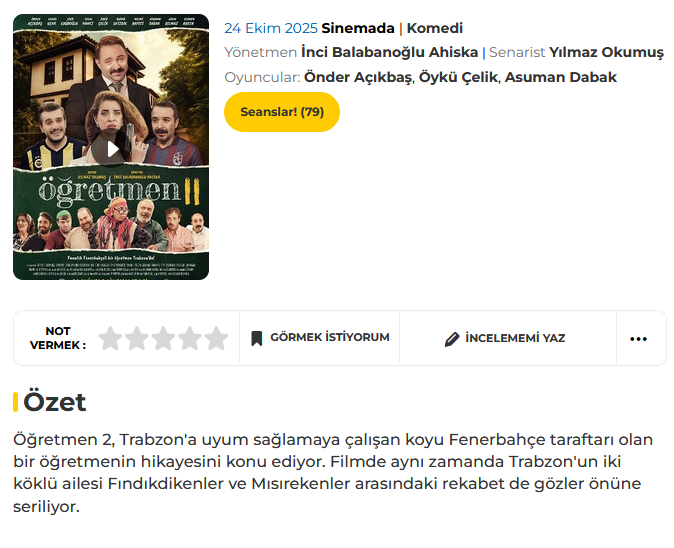View actor Önder Açıkbaş's profile
The image size is (674, 548).
coord(357,77)
